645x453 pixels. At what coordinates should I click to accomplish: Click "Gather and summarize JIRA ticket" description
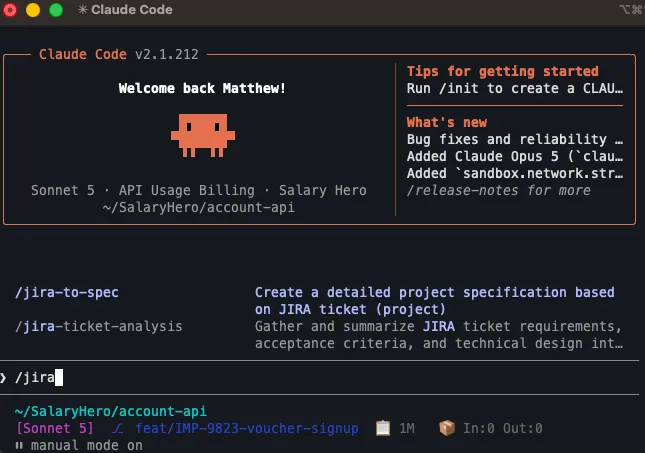click(439, 335)
